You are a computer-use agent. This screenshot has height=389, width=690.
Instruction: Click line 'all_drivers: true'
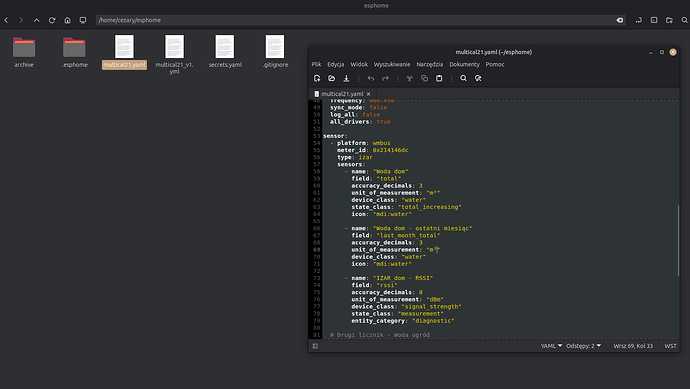360,121
